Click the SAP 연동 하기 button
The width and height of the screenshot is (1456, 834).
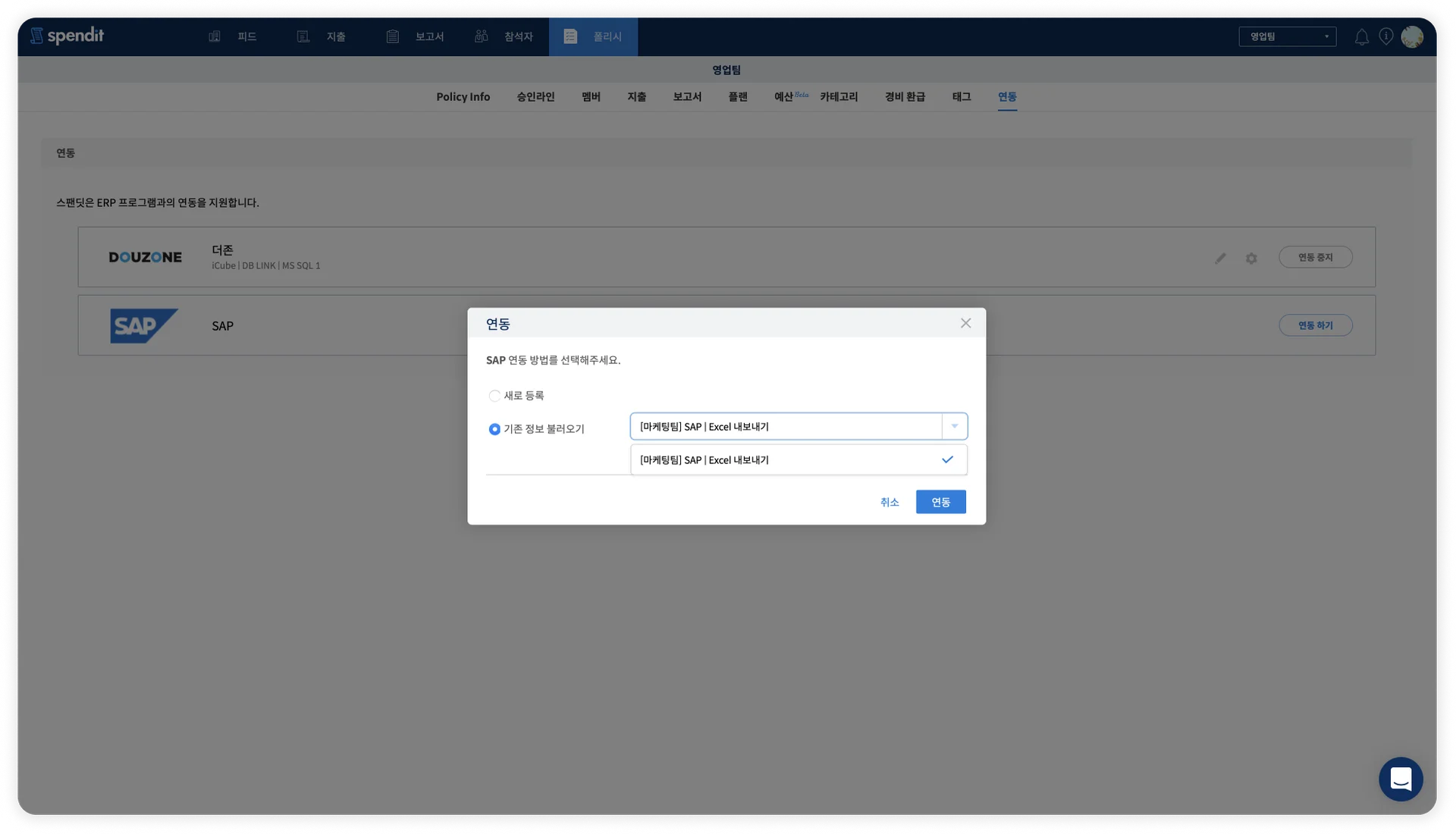[1315, 325]
